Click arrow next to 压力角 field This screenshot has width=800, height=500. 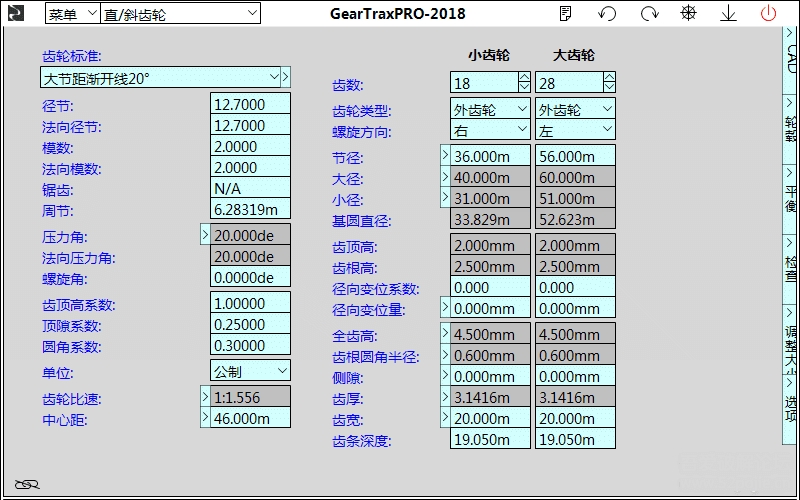coord(205,234)
